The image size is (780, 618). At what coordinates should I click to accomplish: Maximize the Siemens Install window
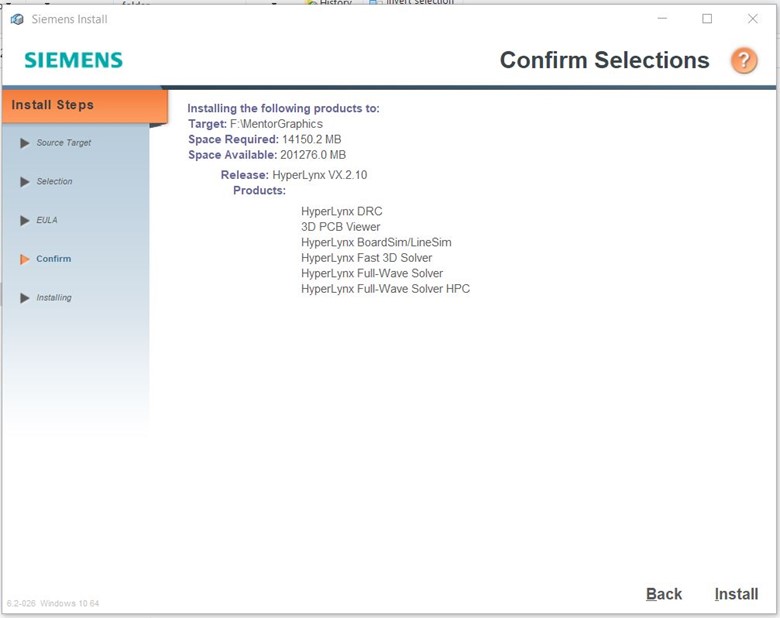point(707,19)
